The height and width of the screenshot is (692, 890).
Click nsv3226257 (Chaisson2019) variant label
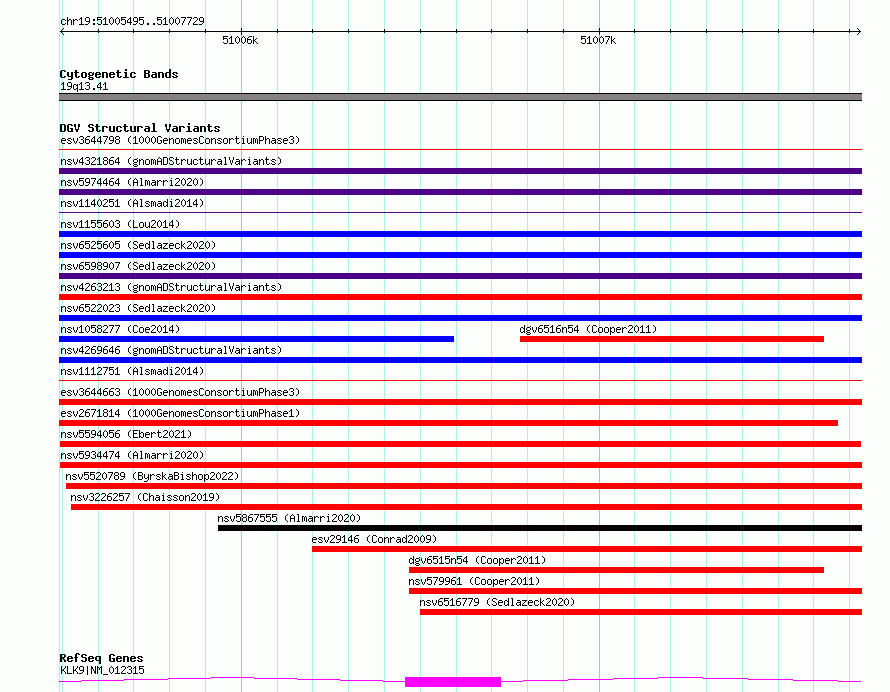pyautogui.click(x=145, y=497)
